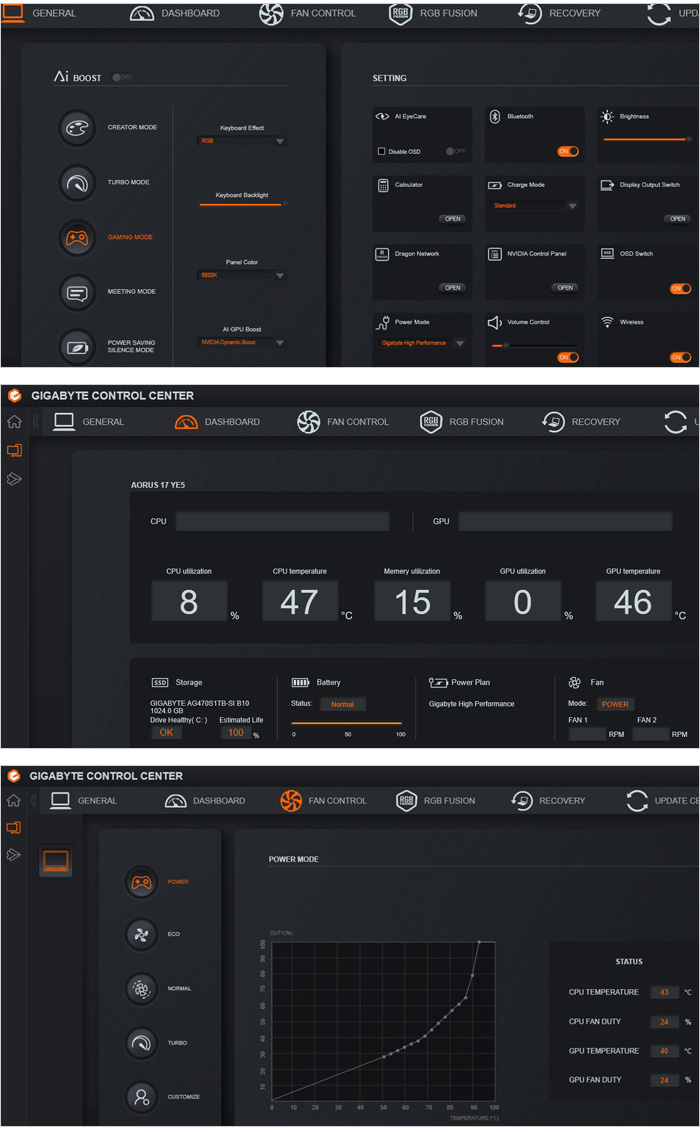Image resolution: width=700 pixels, height=1132 pixels.
Task: Open DASHBOARD tab in Fan Control window
Action: tap(205, 801)
